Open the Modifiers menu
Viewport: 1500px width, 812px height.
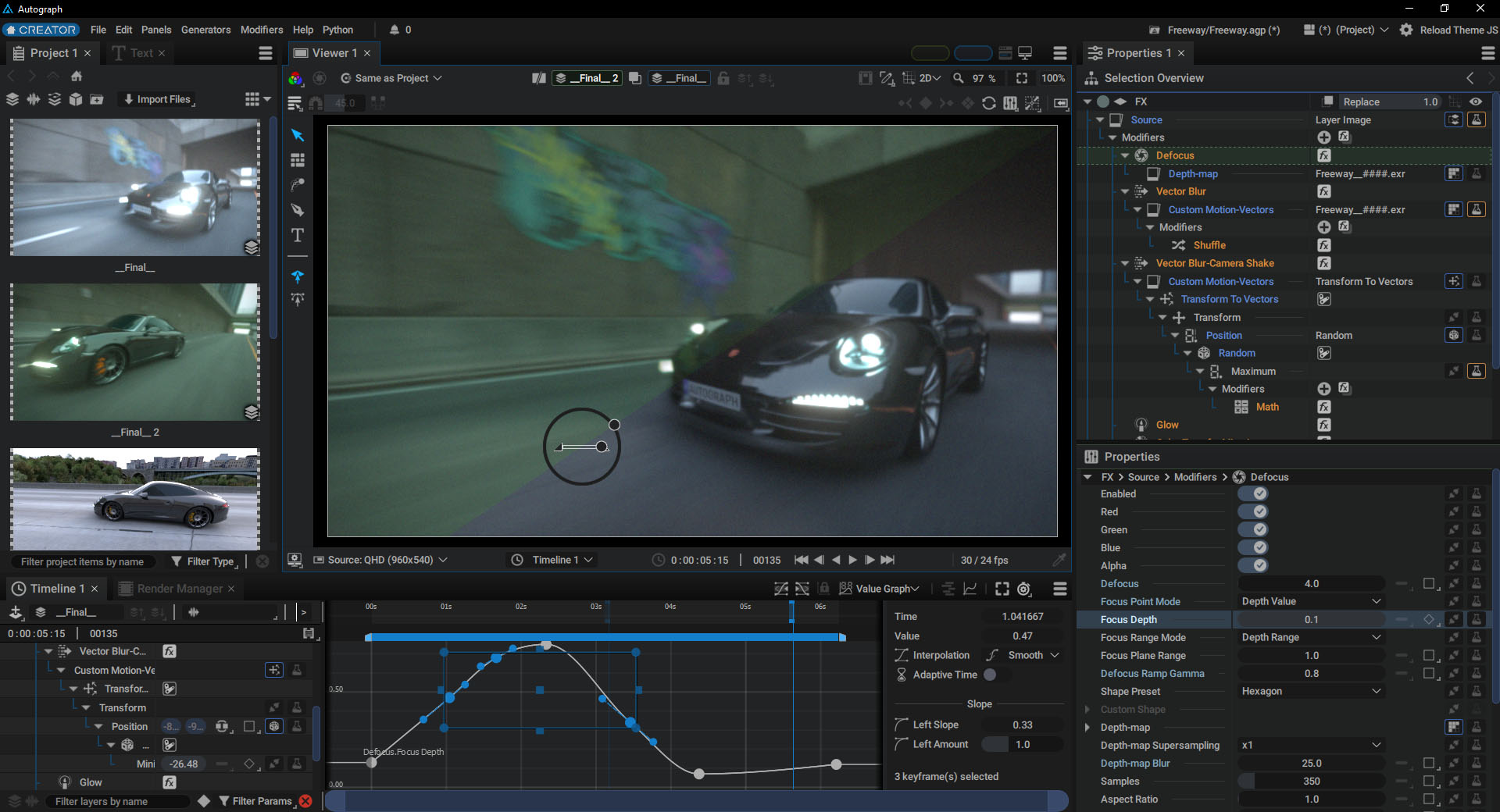262,30
